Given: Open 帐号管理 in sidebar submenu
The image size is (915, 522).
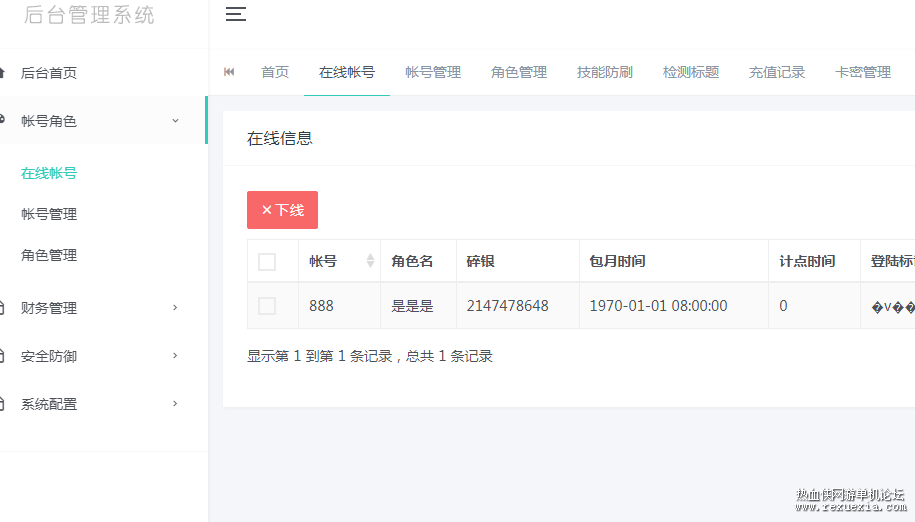Looking at the screenshot, I should (49, 214).
